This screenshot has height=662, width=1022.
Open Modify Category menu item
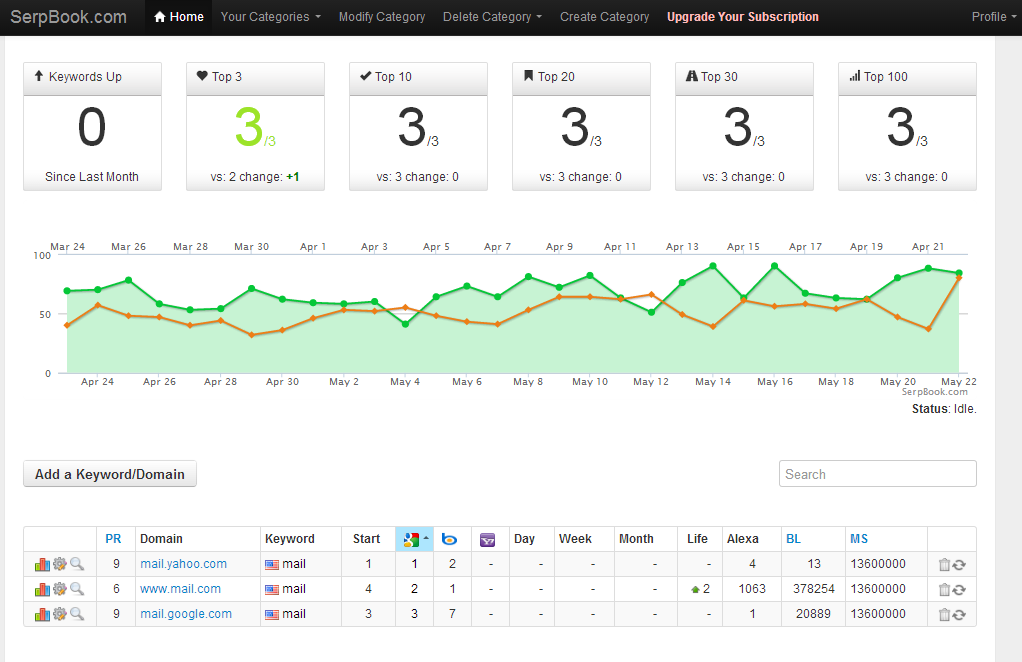pyautogui.click(x=382, y=17)
